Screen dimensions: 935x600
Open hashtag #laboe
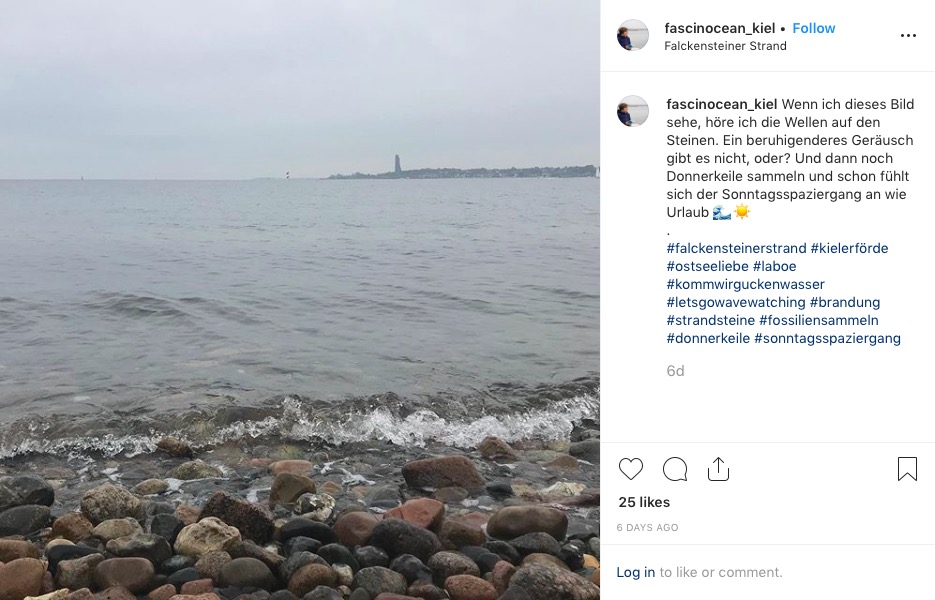774,266
